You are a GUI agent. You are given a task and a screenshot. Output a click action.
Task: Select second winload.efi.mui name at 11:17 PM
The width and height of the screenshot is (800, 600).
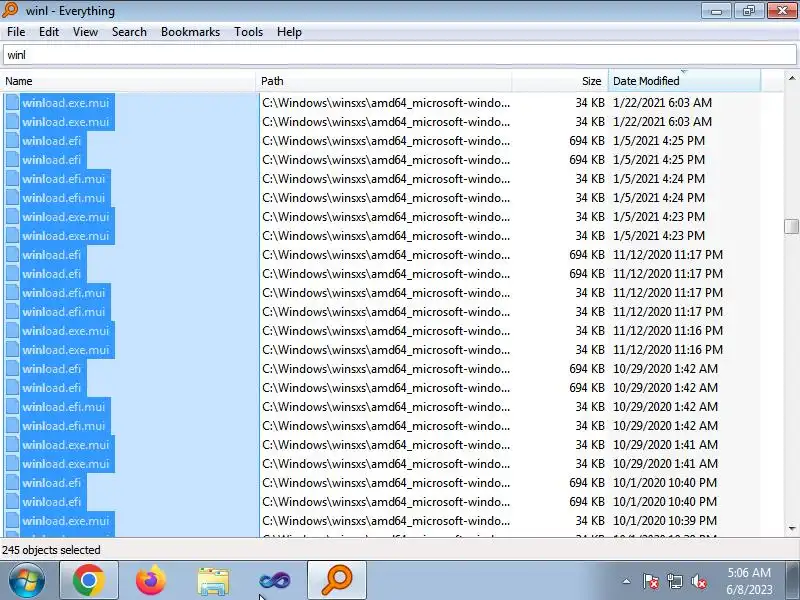coord(64,312)
